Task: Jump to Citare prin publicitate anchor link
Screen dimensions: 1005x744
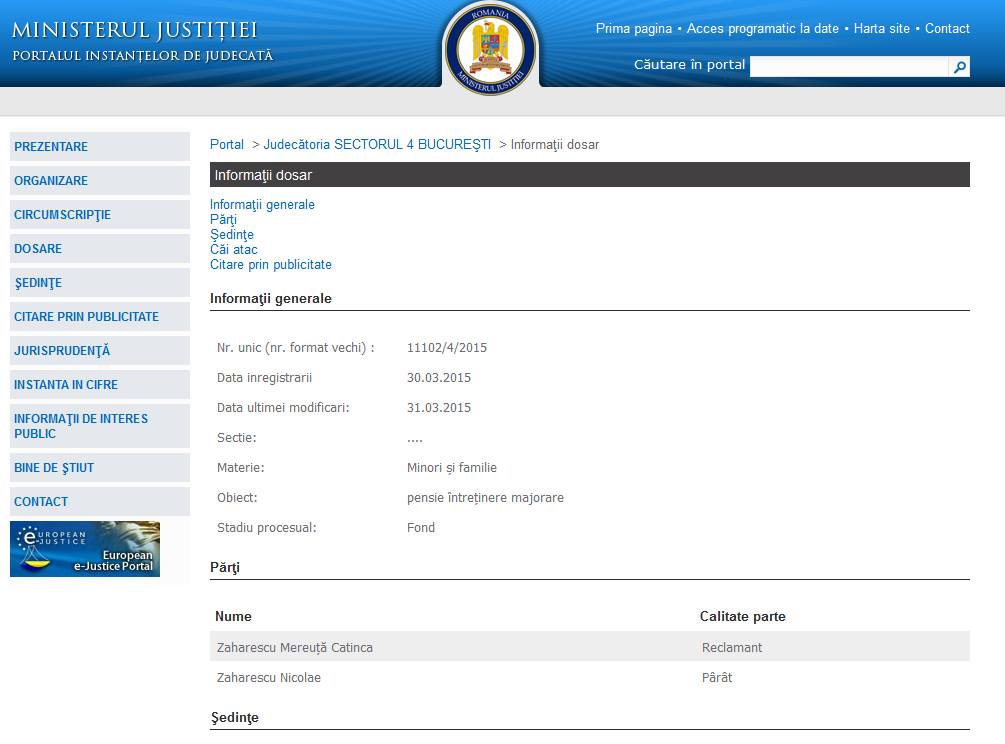Action: point(270,265)
